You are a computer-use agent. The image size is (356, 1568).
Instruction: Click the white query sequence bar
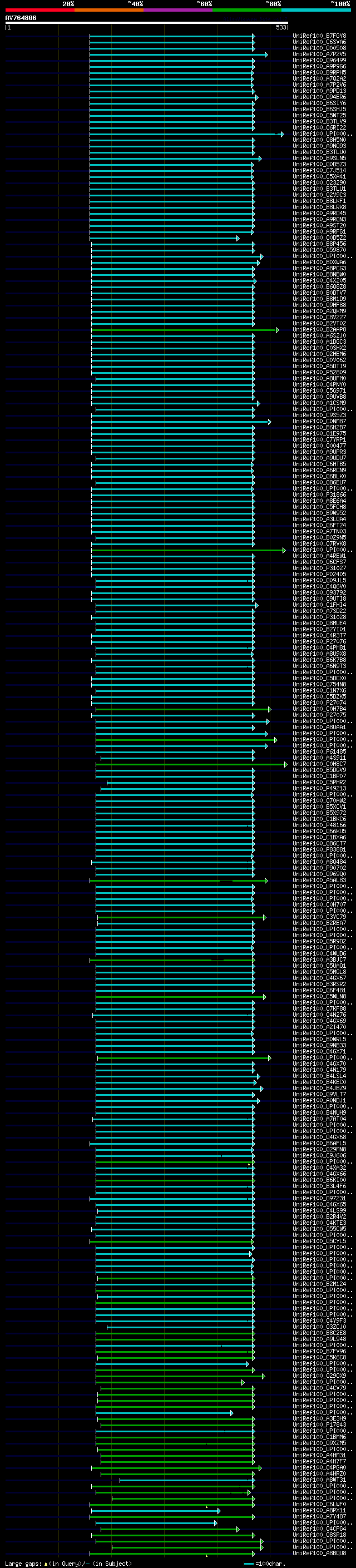coord(147,22)
